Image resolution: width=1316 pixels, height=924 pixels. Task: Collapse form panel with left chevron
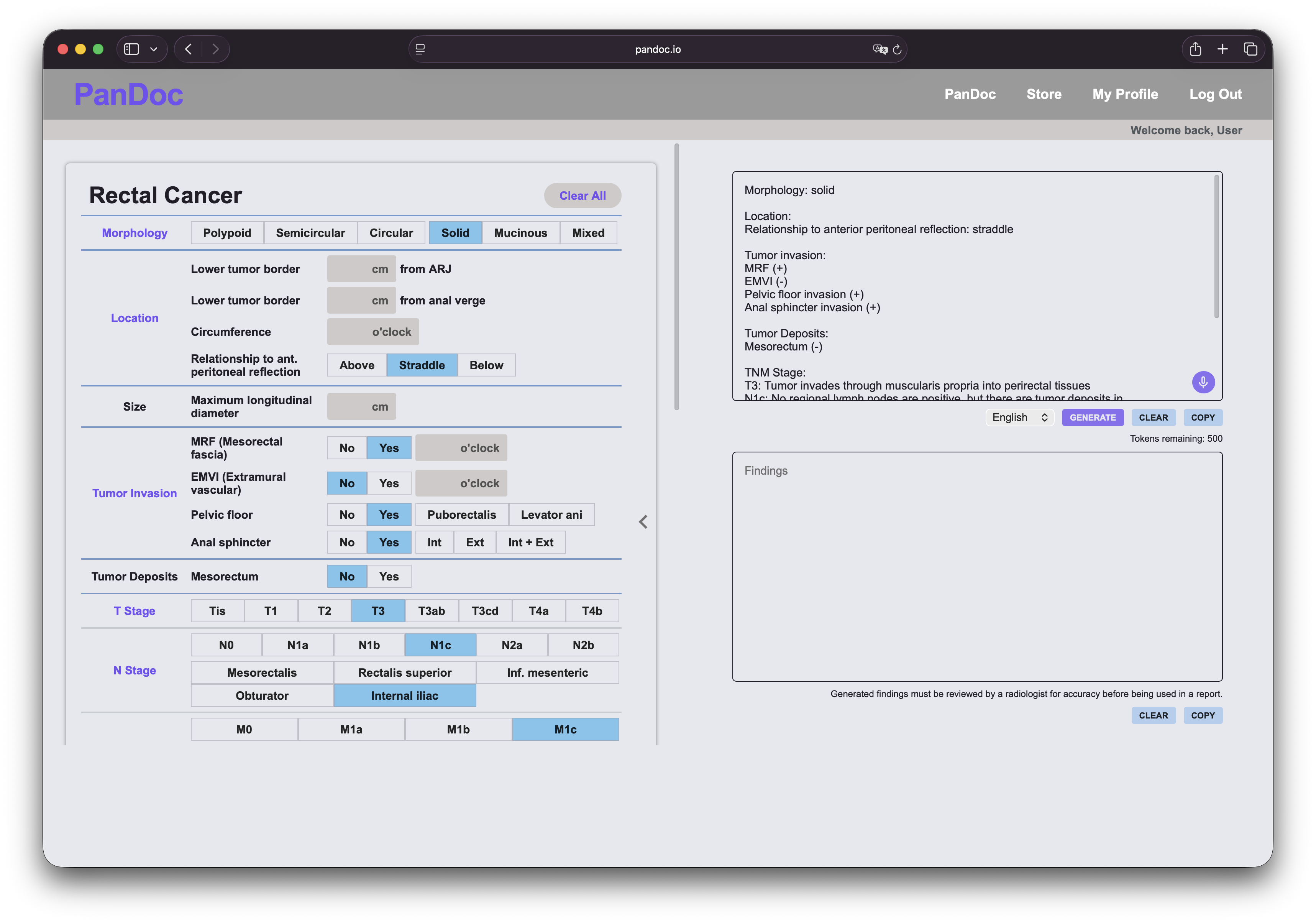(643, 521)
